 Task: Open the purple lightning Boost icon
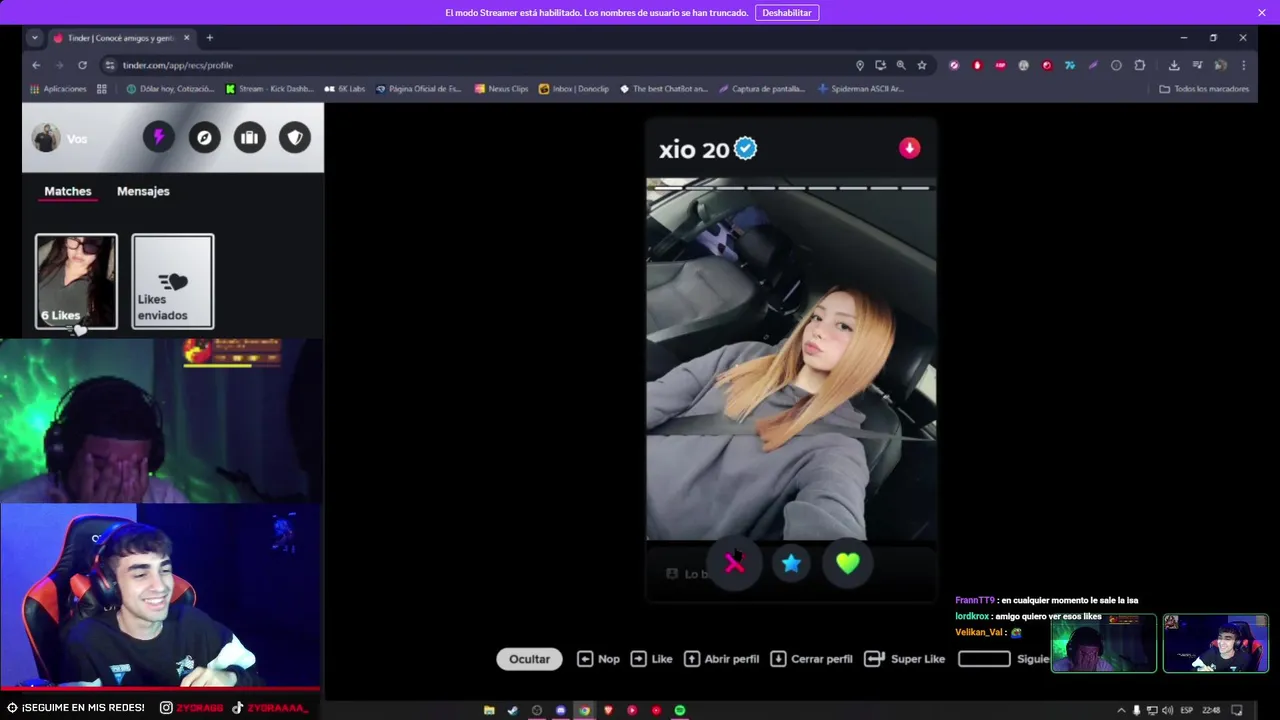(x=159, y=137)
